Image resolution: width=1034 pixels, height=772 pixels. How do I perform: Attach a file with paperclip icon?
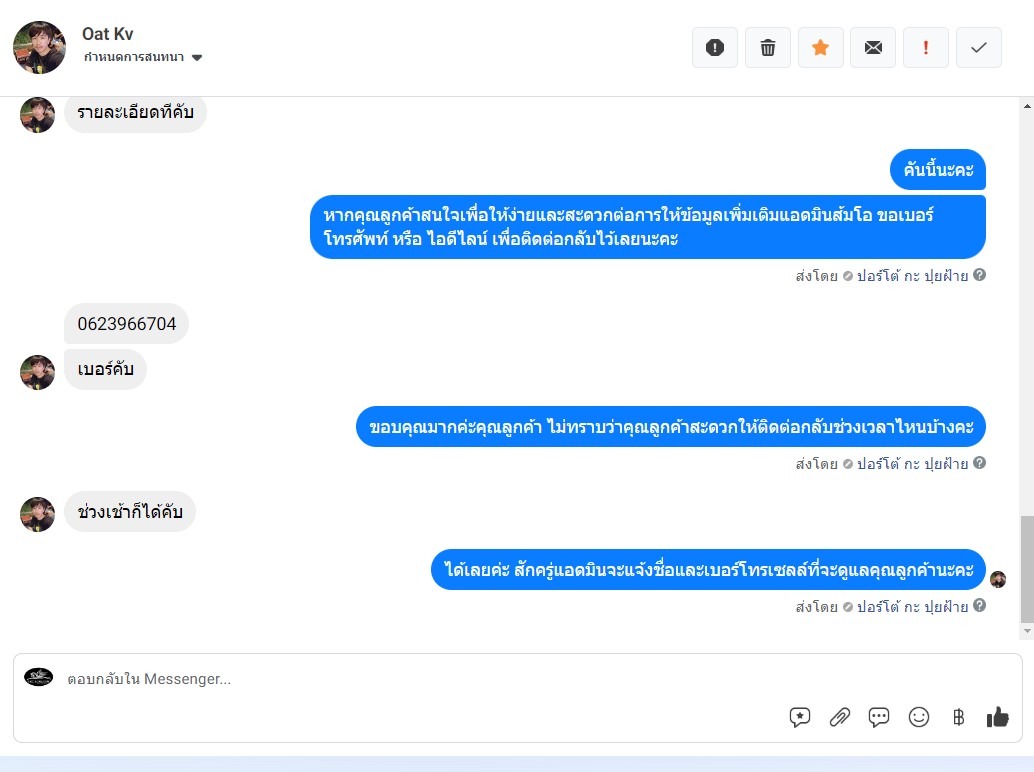[839, 717]
